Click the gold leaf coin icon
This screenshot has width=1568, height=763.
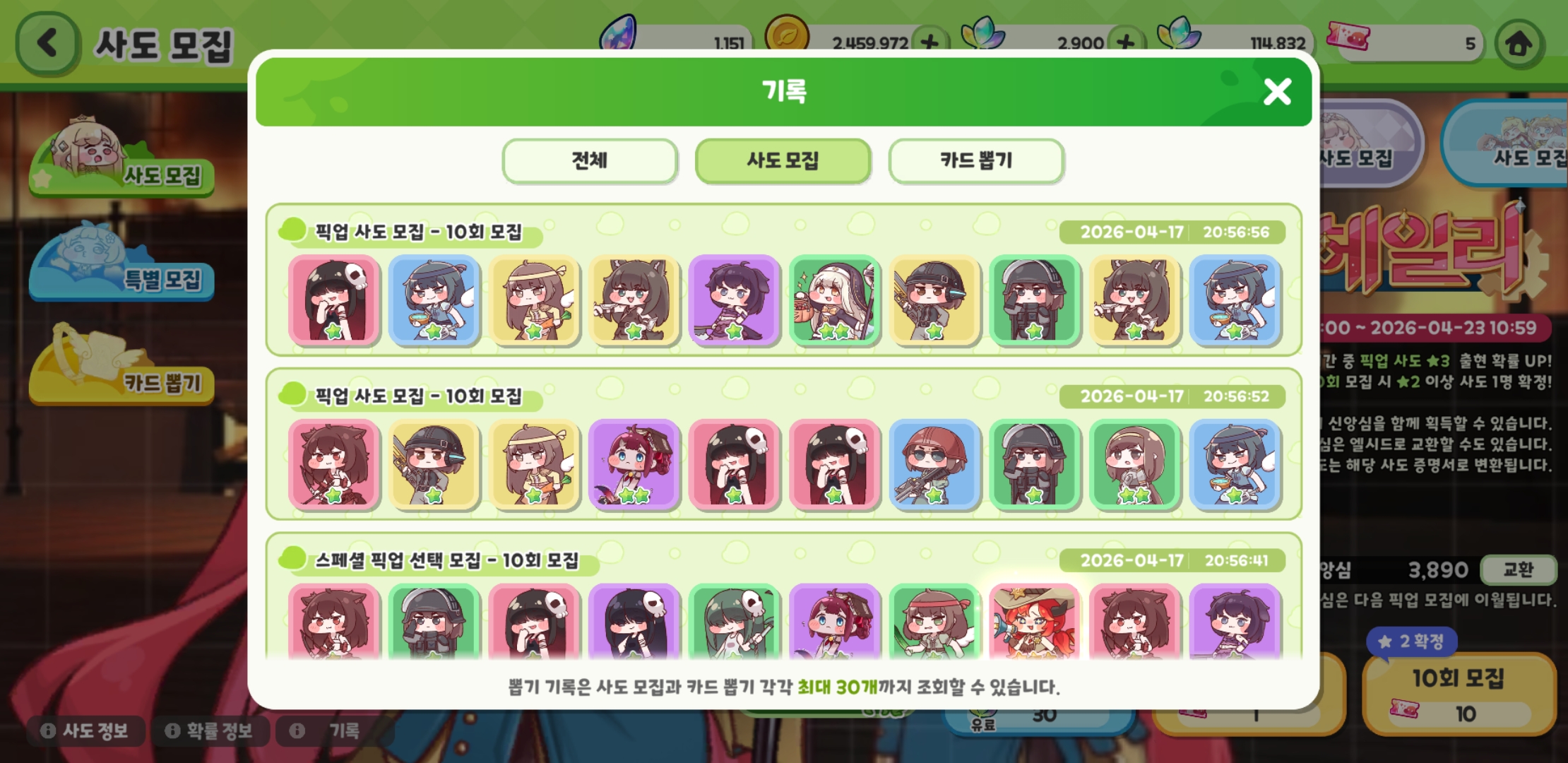pyautogui.click(x=786, y=35)
